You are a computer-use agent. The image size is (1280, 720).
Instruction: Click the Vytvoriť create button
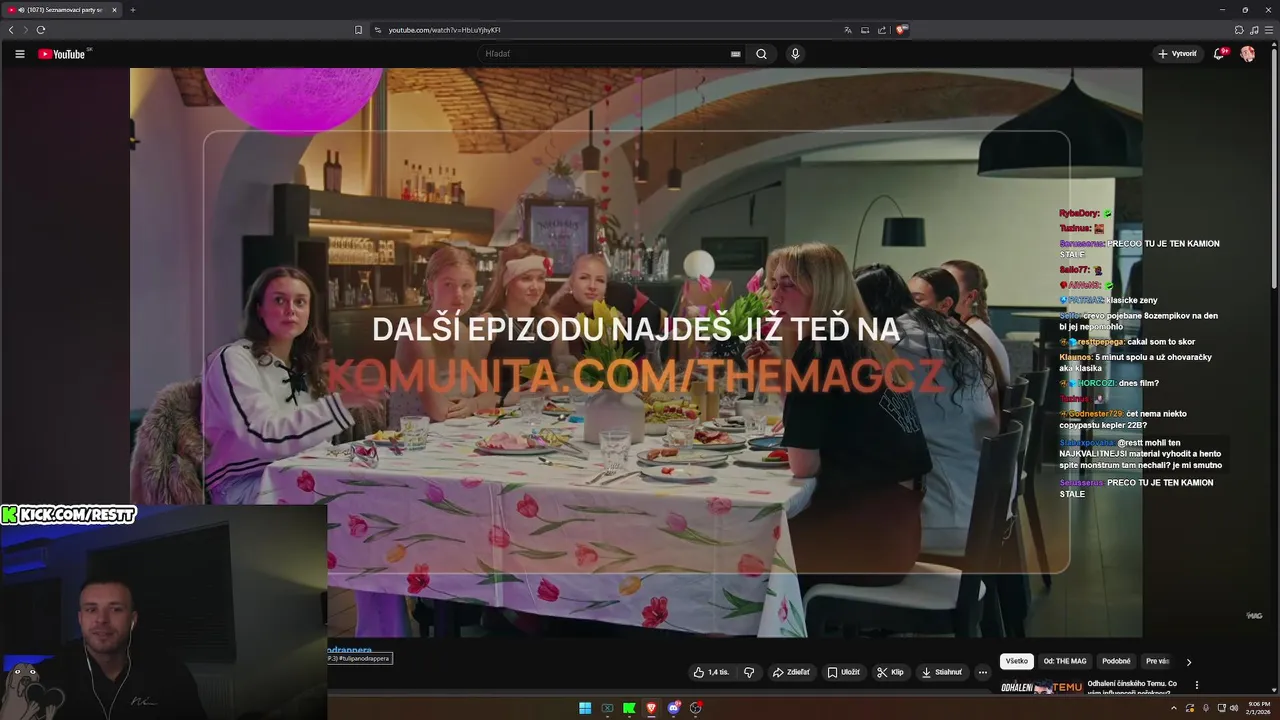(x=1177, y=54)
